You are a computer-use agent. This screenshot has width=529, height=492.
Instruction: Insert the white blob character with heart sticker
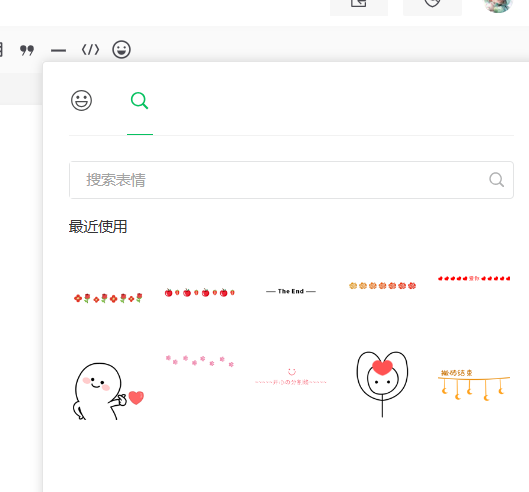(108, 391)
